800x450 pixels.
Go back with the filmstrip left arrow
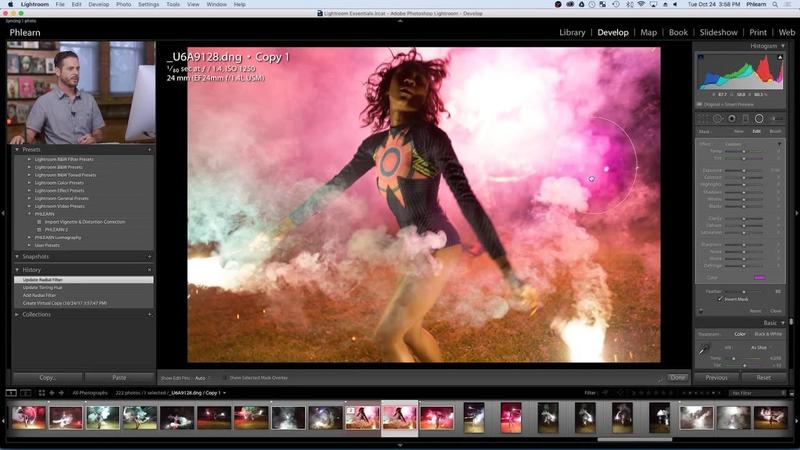52,393
